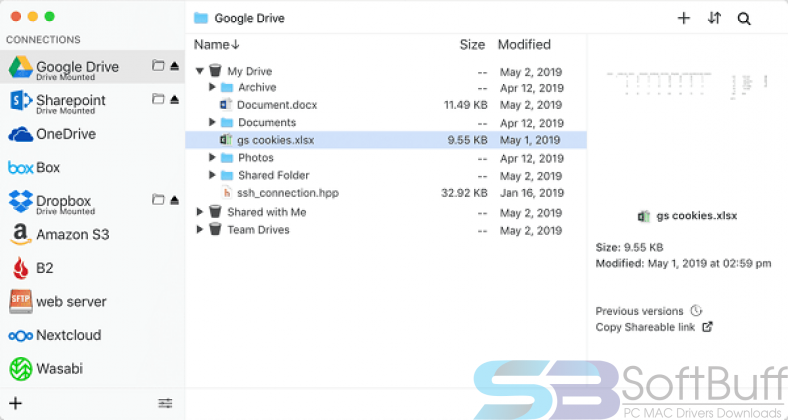Viewport: 788px width, 420px height.
Task: Select the ssh_connection.hpp file
Action: [x=288, y=192]
